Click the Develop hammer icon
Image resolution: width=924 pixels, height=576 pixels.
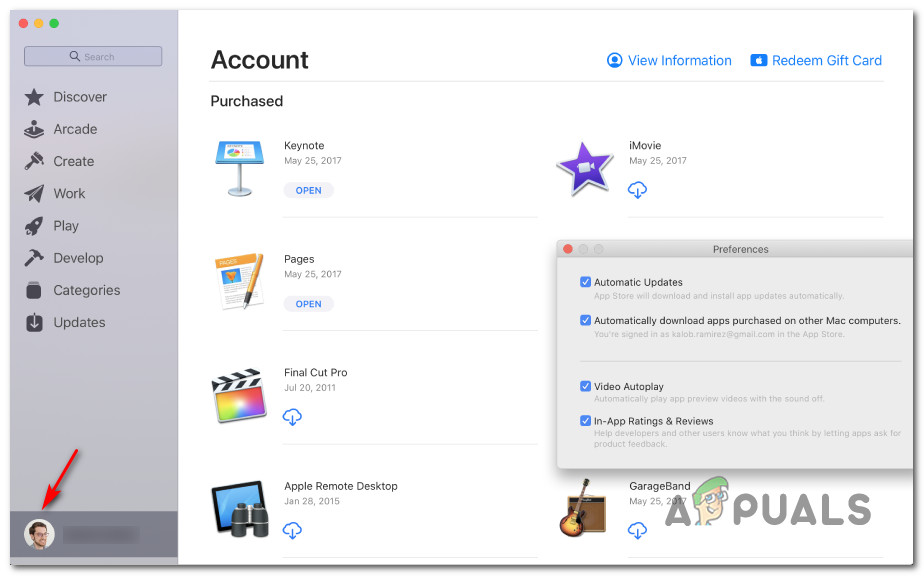point(34,258)
